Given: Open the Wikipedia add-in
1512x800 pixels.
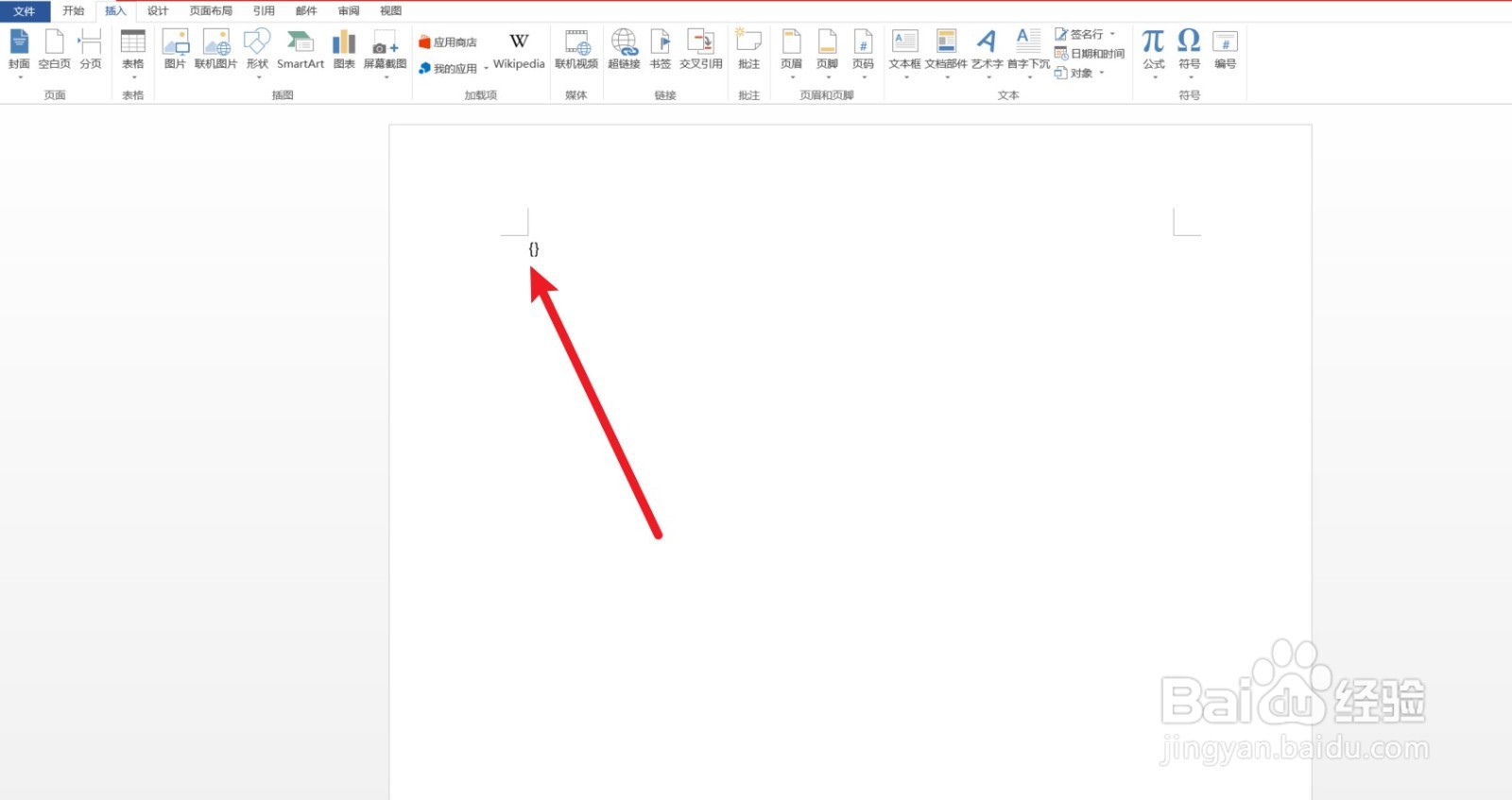Looking at the screenshot, I should [519, 51].
